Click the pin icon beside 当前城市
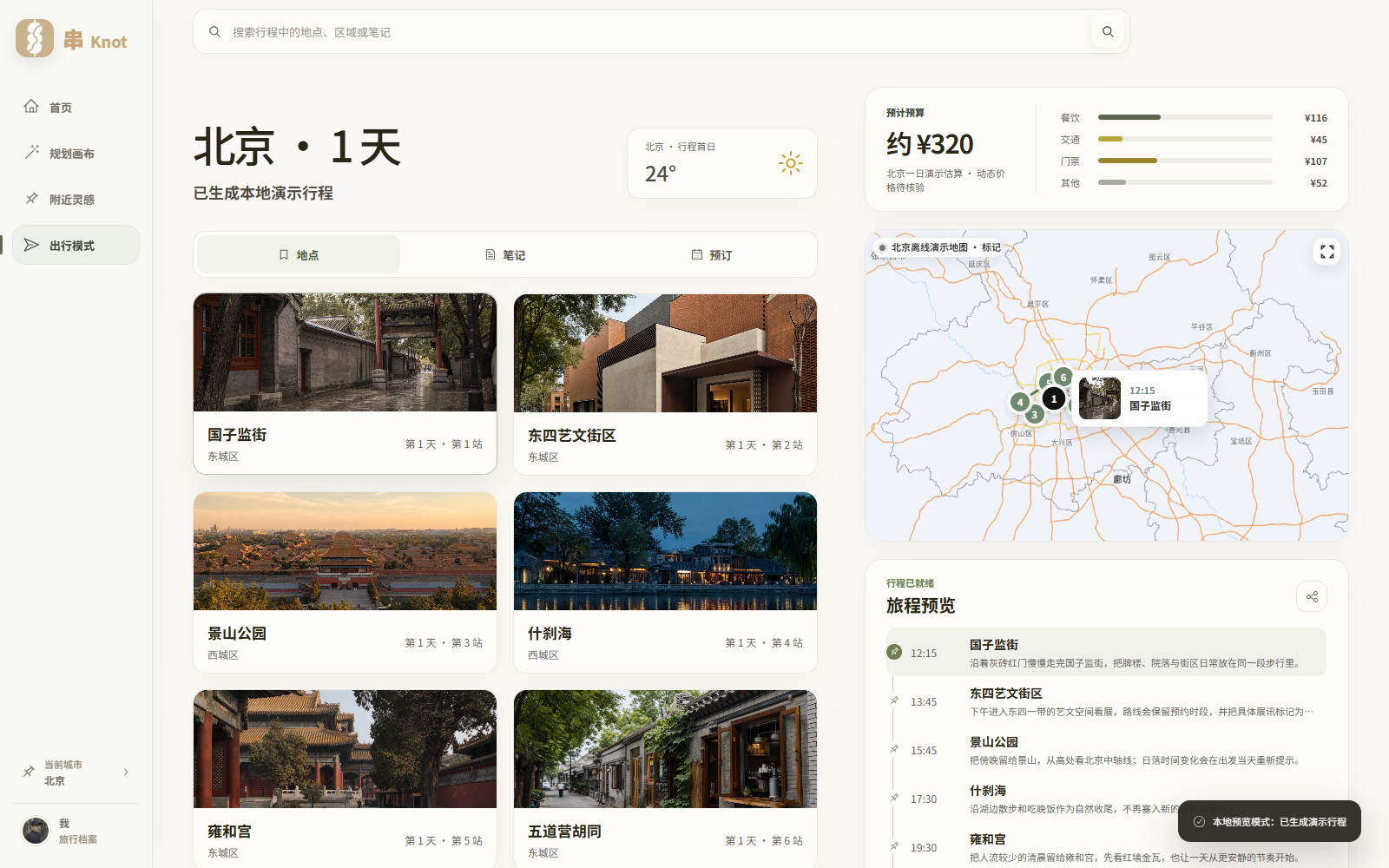 tap(29, 772)
